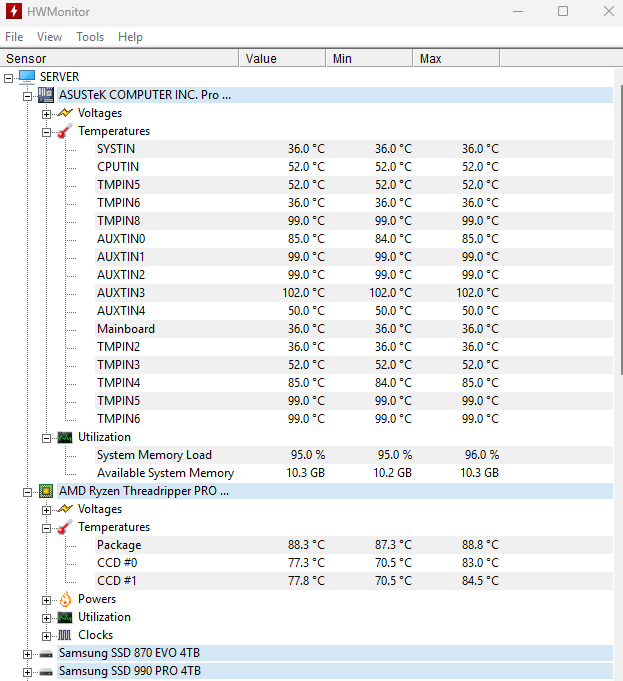Select the CPUTIN sensor row
The height and width of the screenshot is (681, 623).
coord(354,167)
